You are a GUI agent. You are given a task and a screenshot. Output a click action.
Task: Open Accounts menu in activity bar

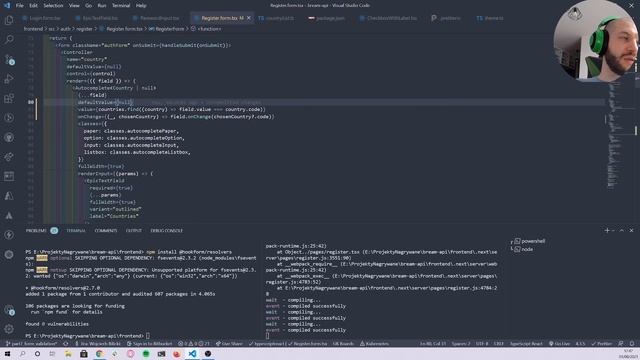[9, 310]
